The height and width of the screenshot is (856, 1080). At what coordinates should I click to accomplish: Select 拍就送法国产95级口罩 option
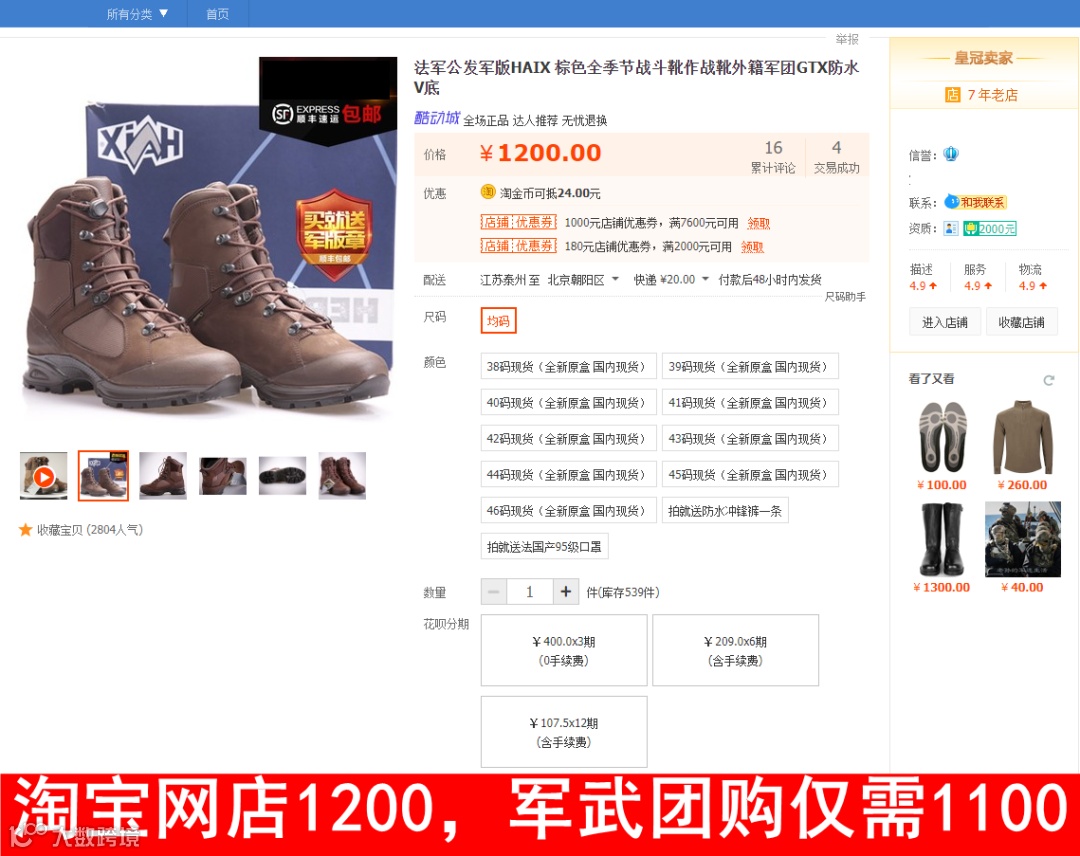pos(544,547)
